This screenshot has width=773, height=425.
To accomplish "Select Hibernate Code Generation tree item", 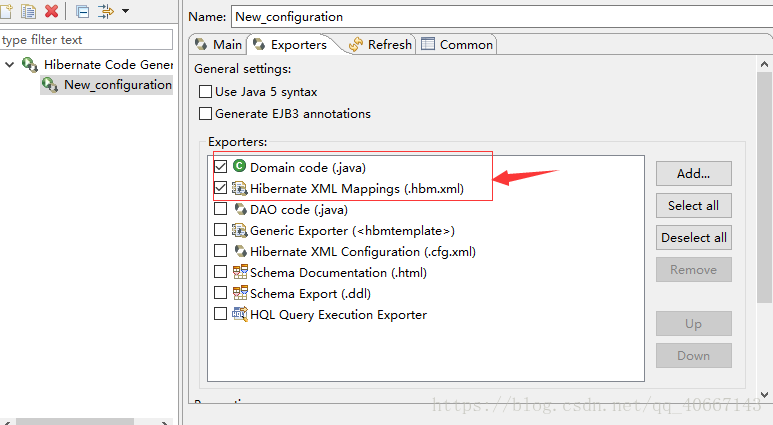I will (108, 65).
